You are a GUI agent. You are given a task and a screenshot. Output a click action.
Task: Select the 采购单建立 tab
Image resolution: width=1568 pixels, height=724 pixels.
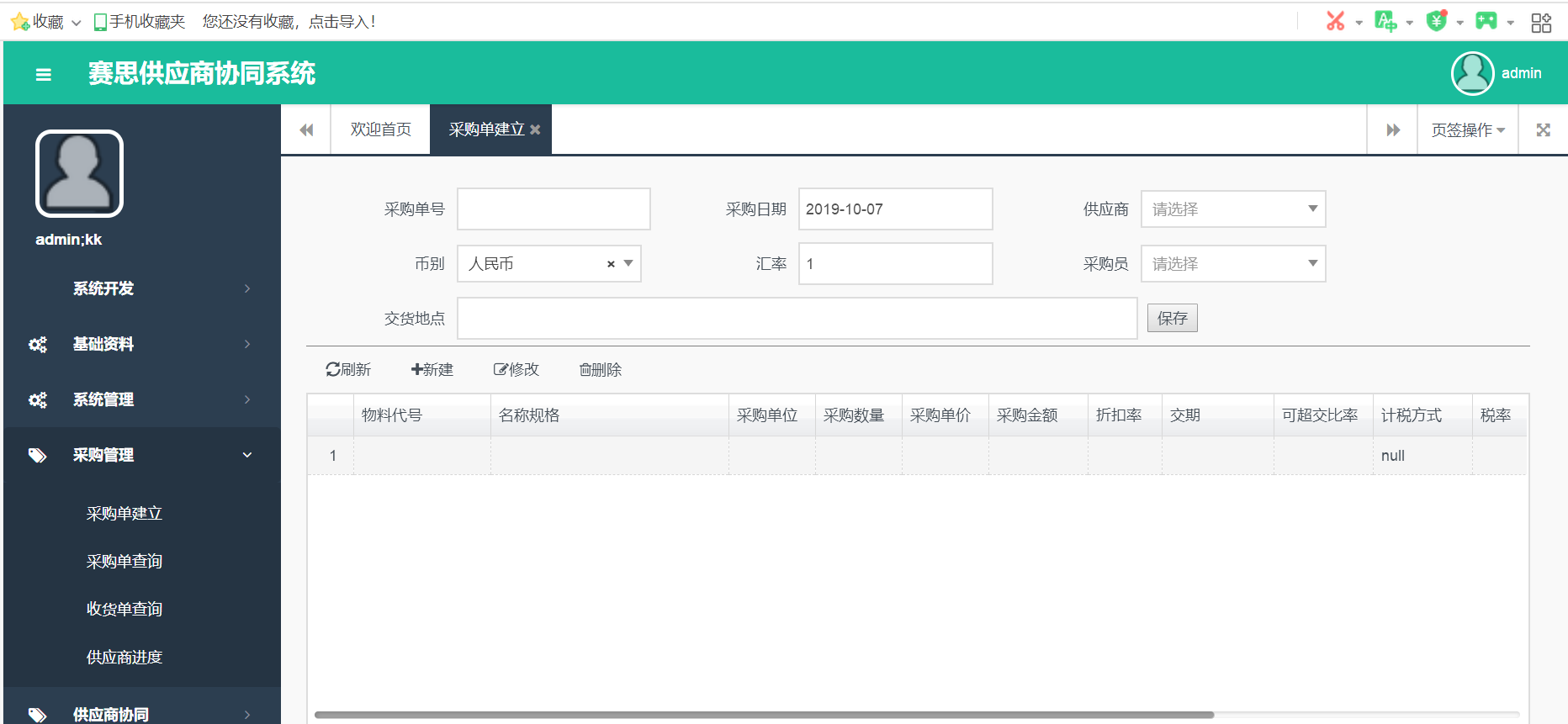click(x=486, y=129)
